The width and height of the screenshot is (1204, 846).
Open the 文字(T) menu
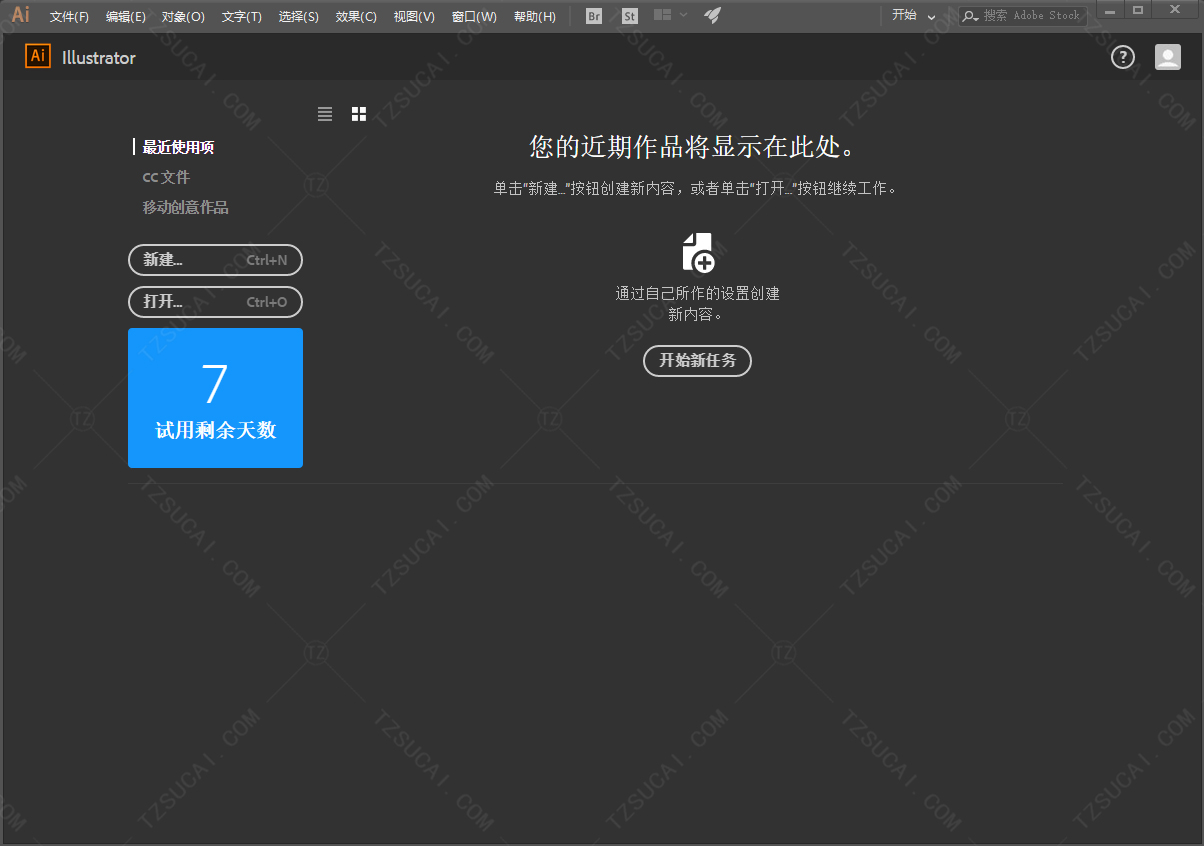tap(242, 16)
